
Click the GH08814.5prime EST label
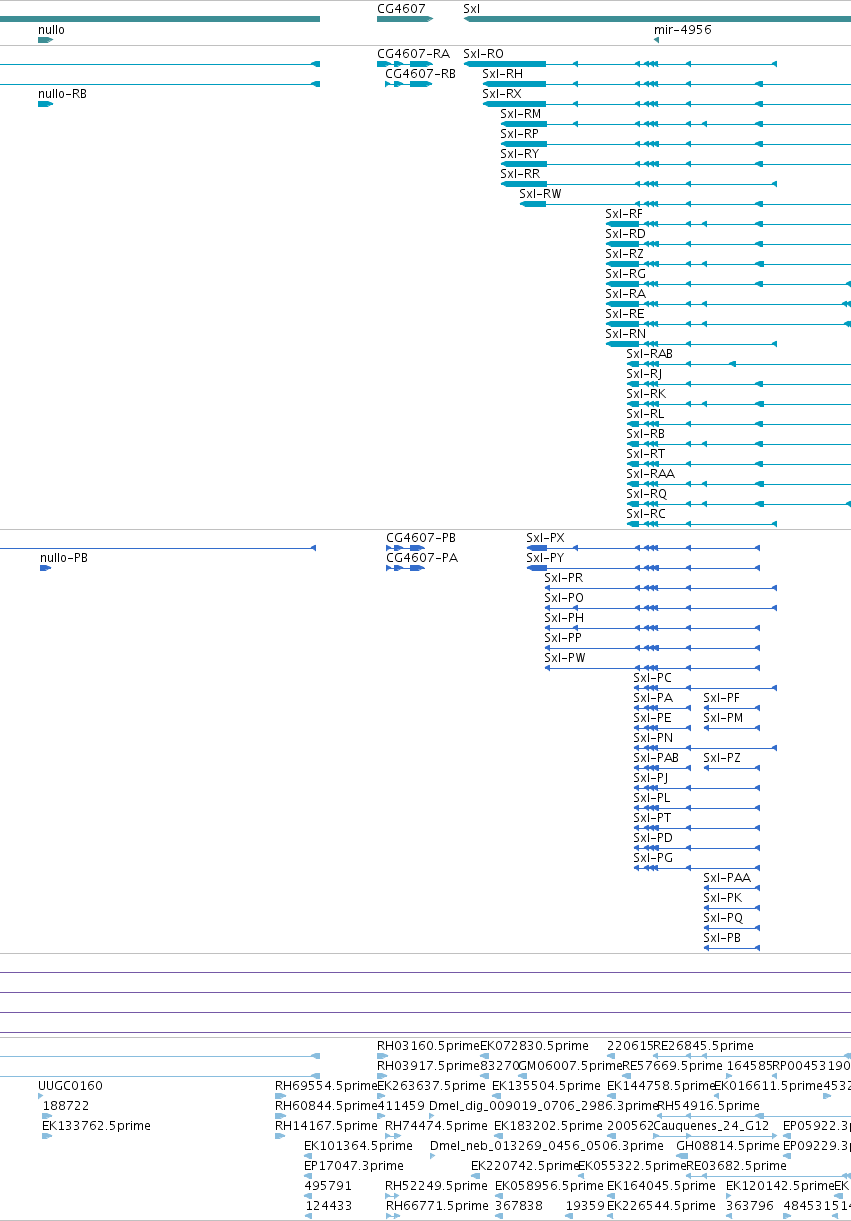pyautogui.click(x=728, y=1145)
